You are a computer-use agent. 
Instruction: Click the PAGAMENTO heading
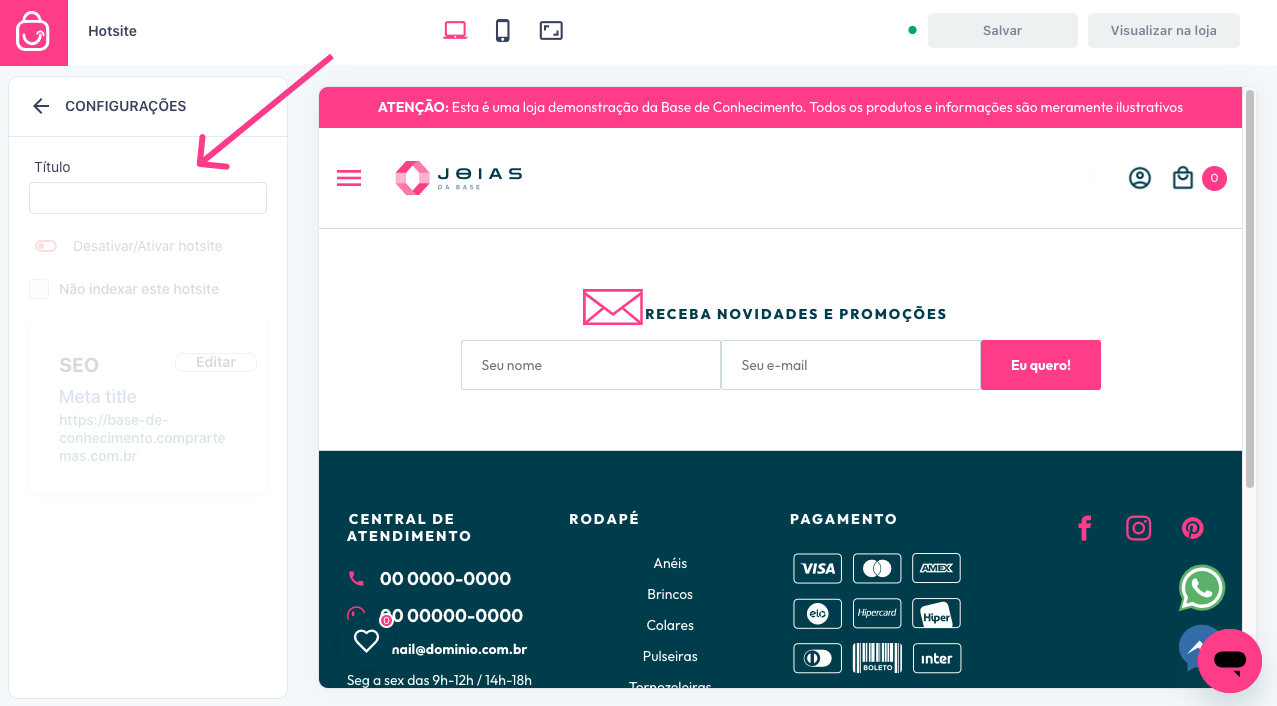coord(843,519)
